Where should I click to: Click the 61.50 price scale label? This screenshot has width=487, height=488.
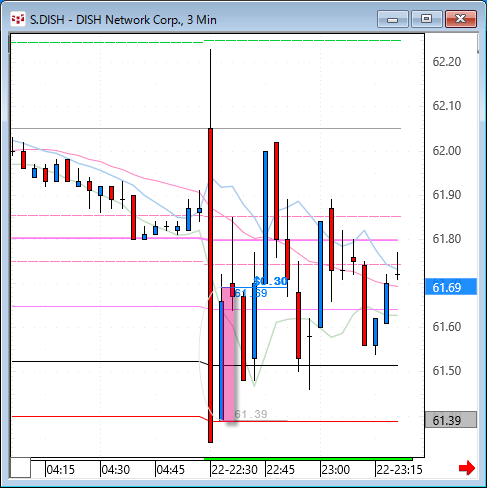[x=447, y=371]
